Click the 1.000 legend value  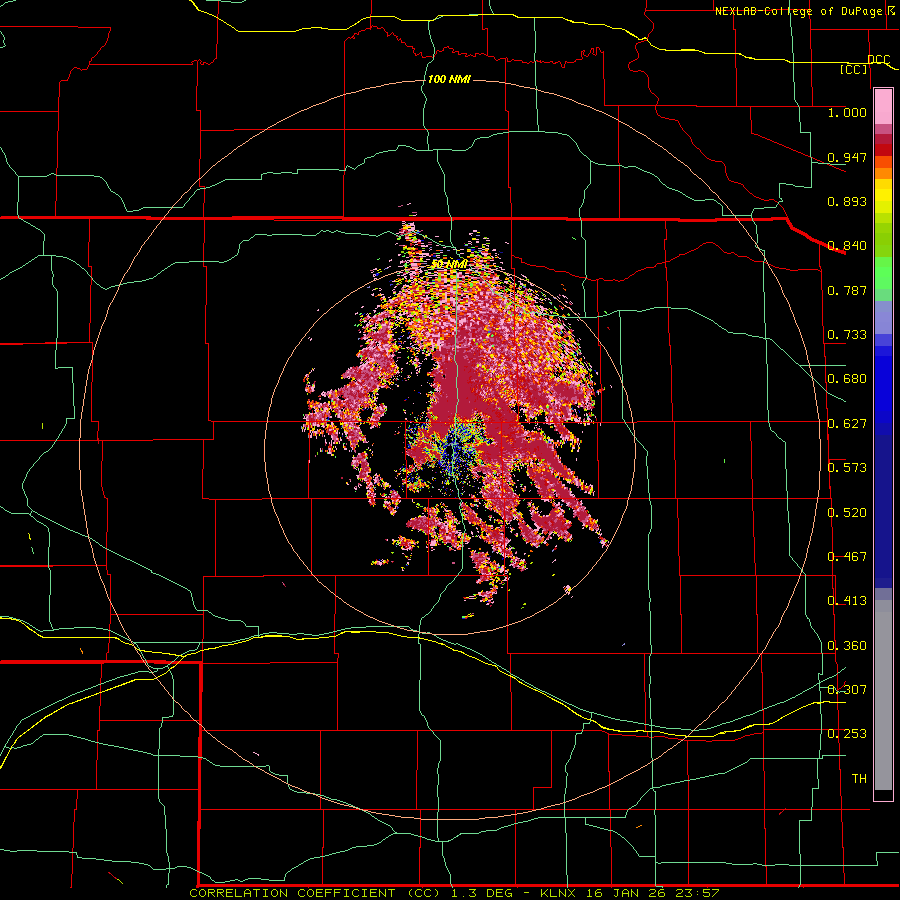(847, 112)
